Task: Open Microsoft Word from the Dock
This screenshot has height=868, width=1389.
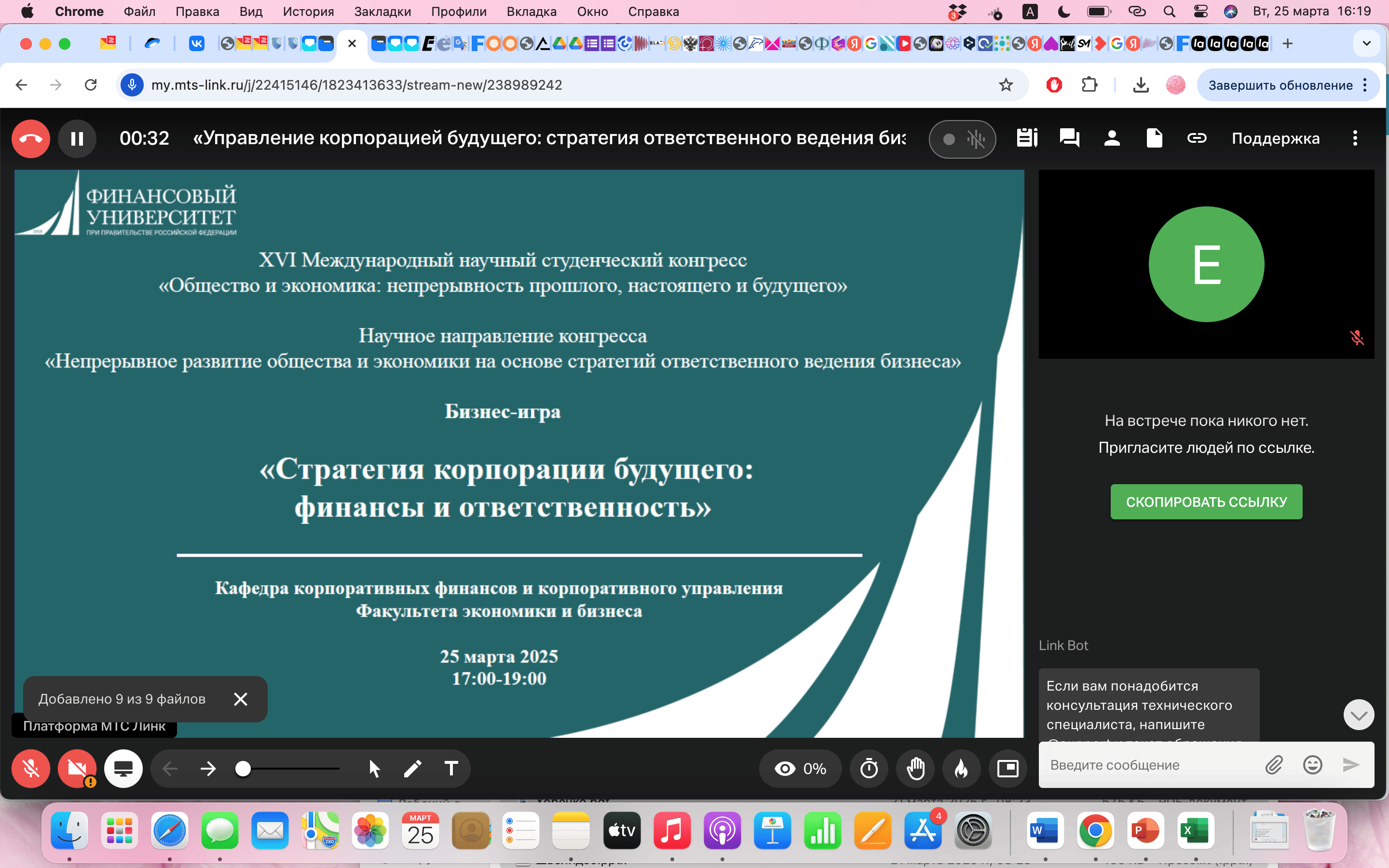Action: tap(1045, 831)
